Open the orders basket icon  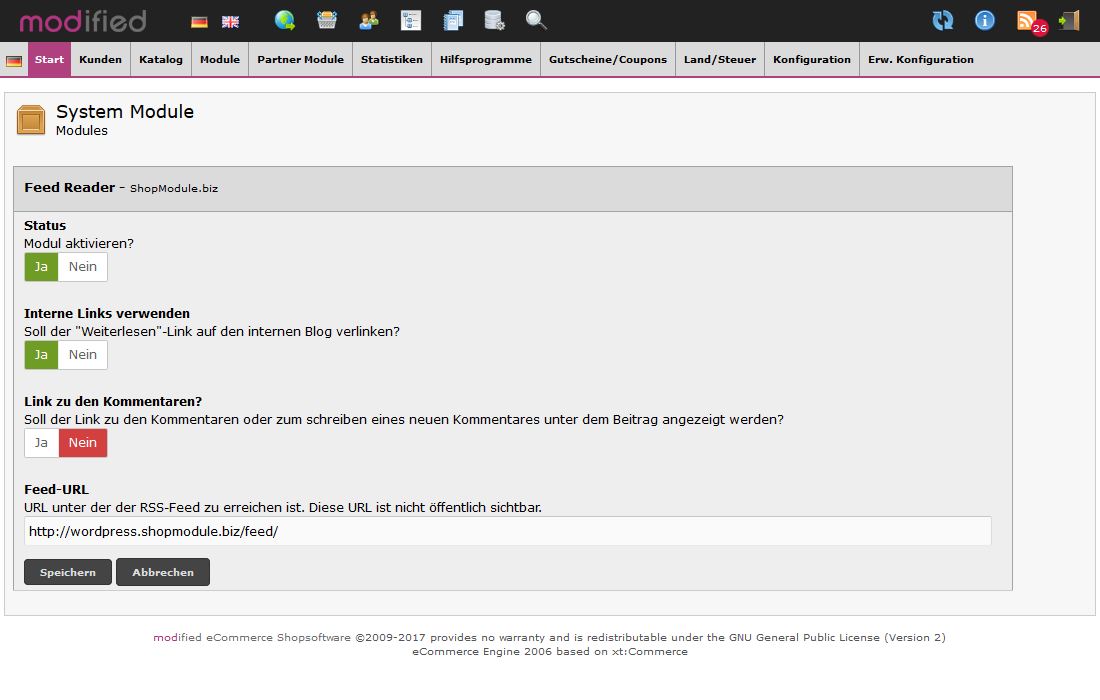click(327, 20)
